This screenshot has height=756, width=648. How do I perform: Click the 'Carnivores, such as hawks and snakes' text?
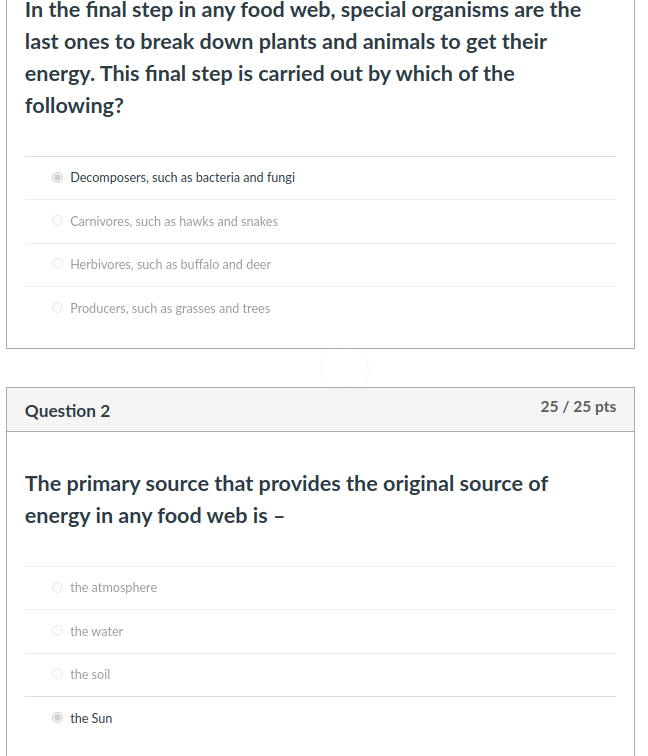coord(174,222)
